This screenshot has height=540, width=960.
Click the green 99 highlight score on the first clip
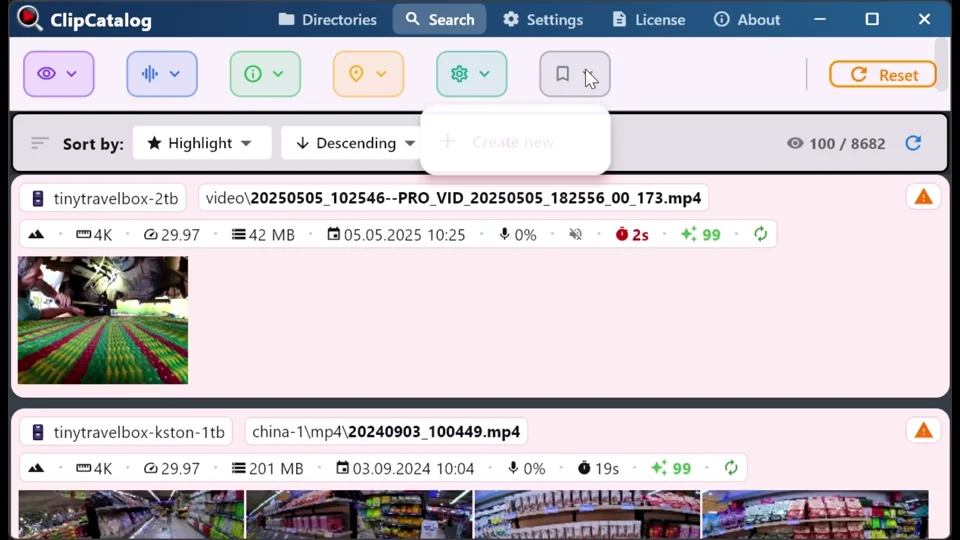700,234
